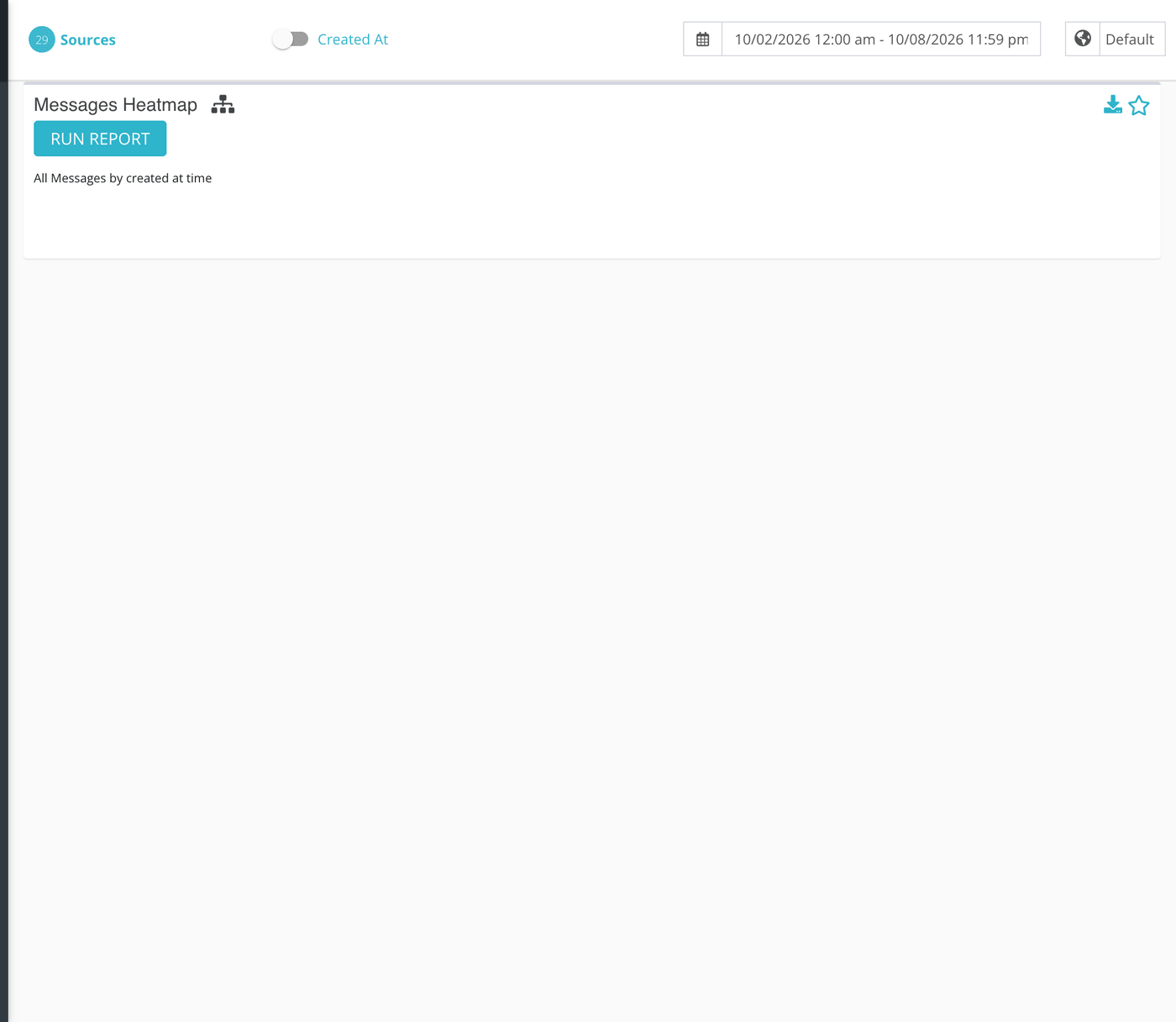Click the globe timezone icon
The height and width of the screenshot is (1022, 1176).
(x=1083, y=39)
